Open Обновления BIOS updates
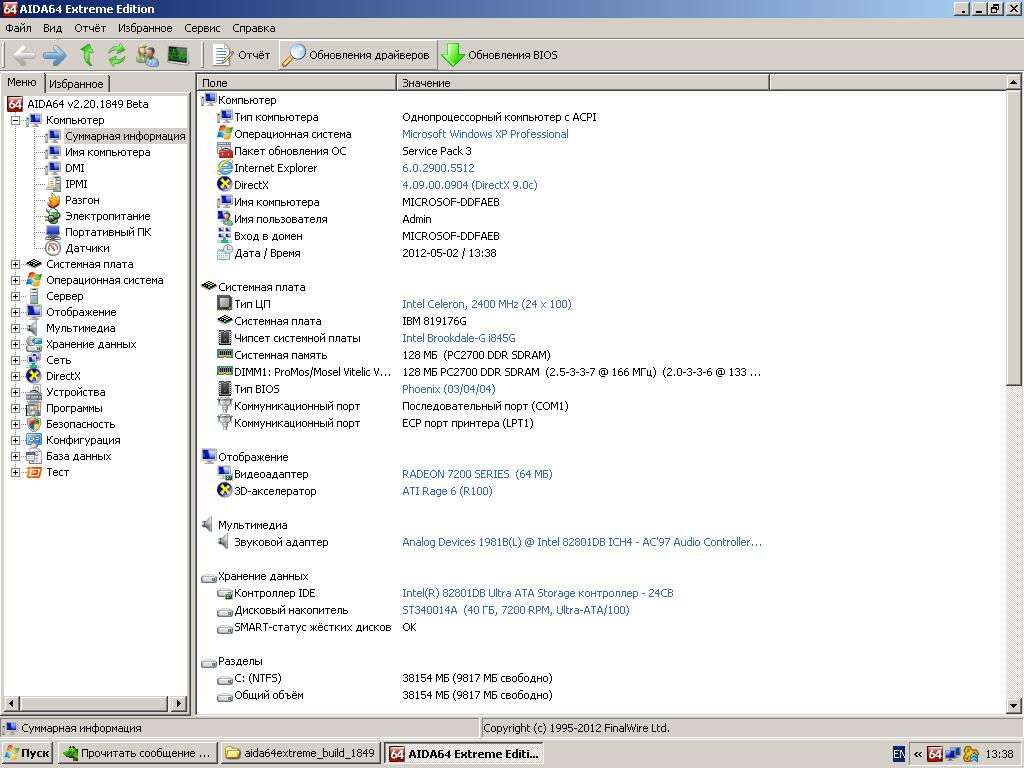Image resolution: width=1024 pixels, height=768 pixels. click(x=500, y=56)
